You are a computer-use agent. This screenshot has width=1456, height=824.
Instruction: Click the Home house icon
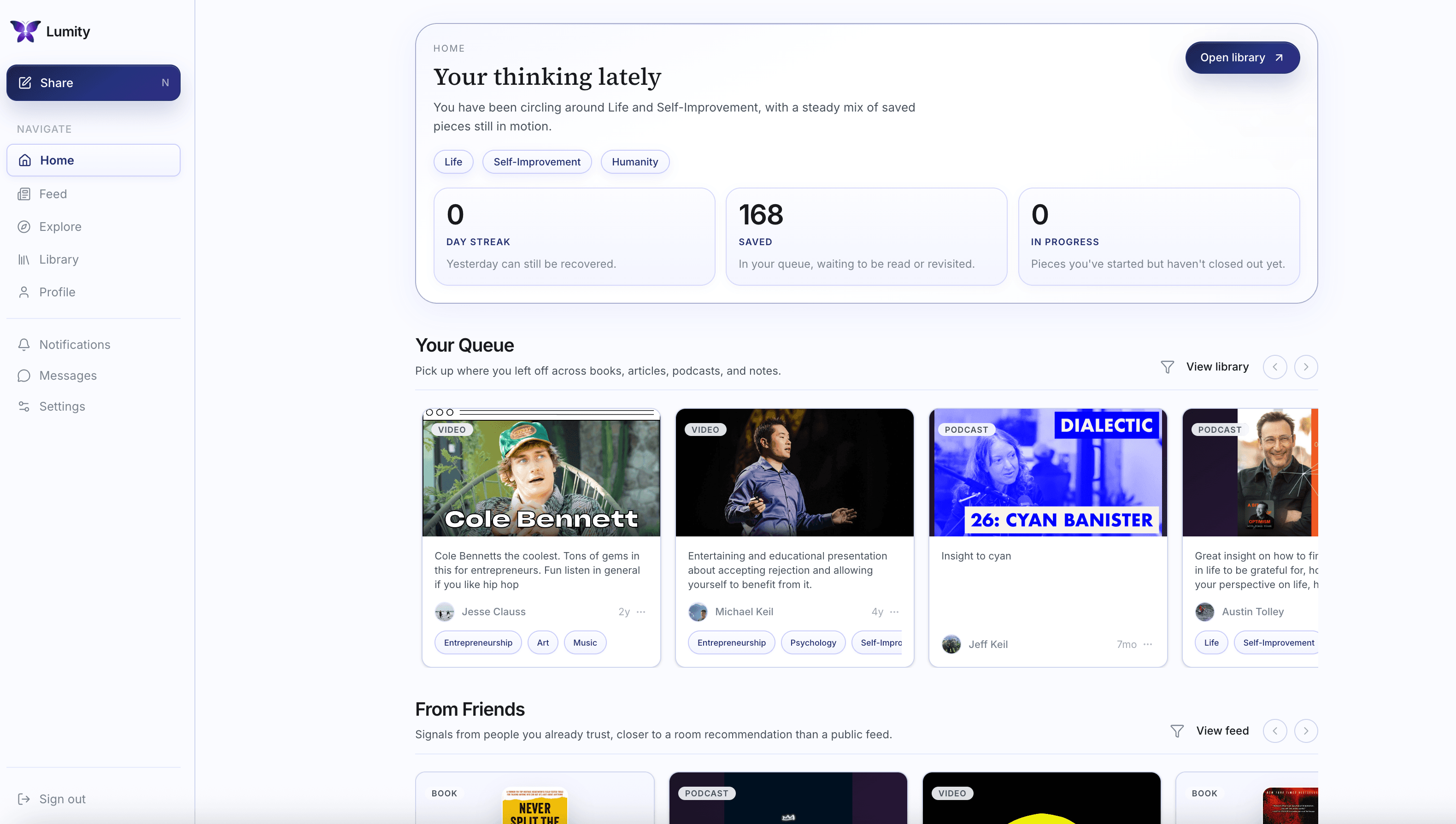point(25,160)
